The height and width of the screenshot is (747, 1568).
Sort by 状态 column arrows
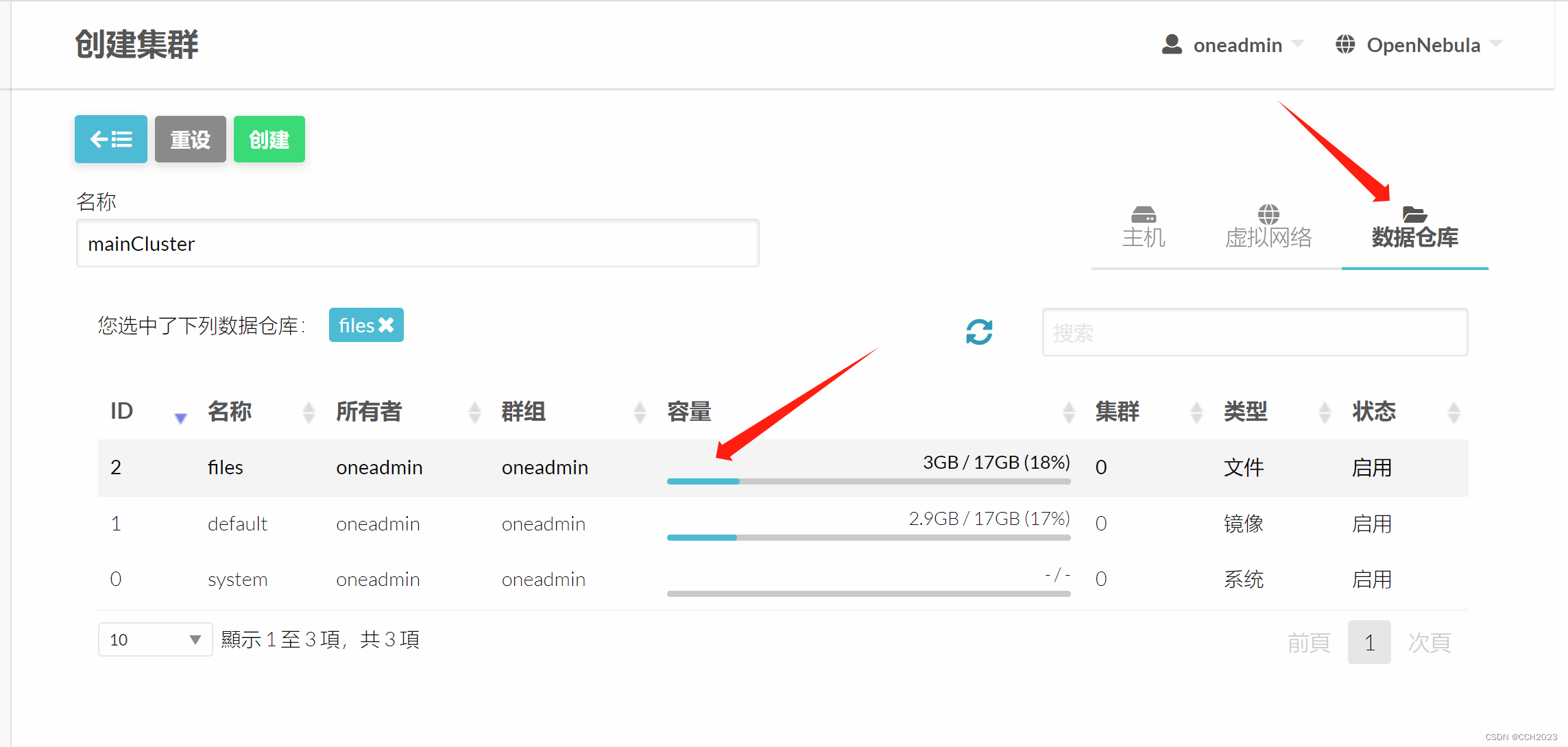pos(1454,412)
